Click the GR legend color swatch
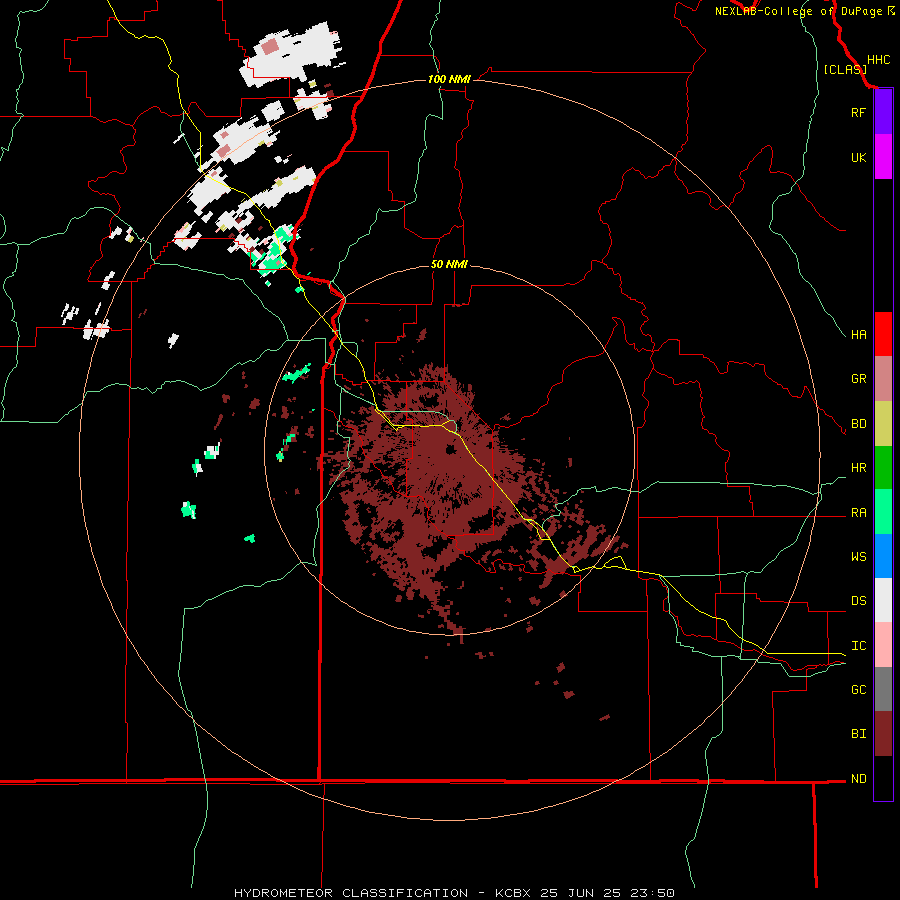 pos(883,379)
